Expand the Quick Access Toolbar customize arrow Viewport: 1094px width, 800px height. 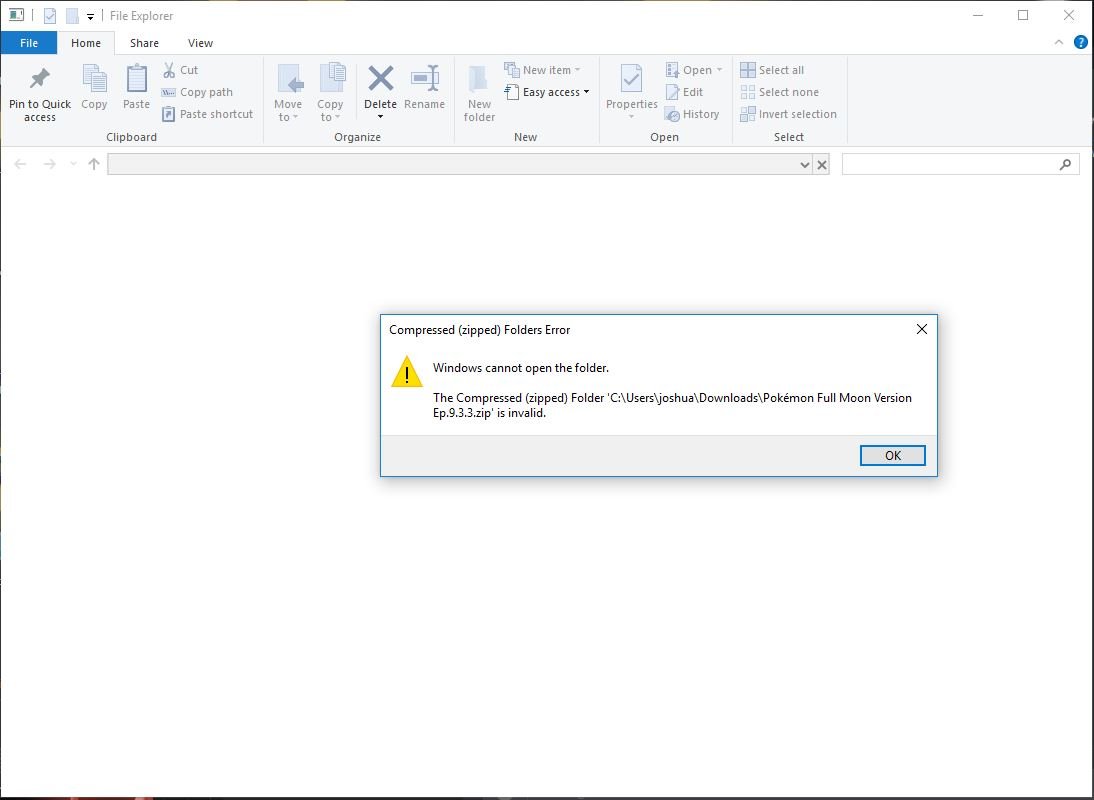[x=91, y=16]
